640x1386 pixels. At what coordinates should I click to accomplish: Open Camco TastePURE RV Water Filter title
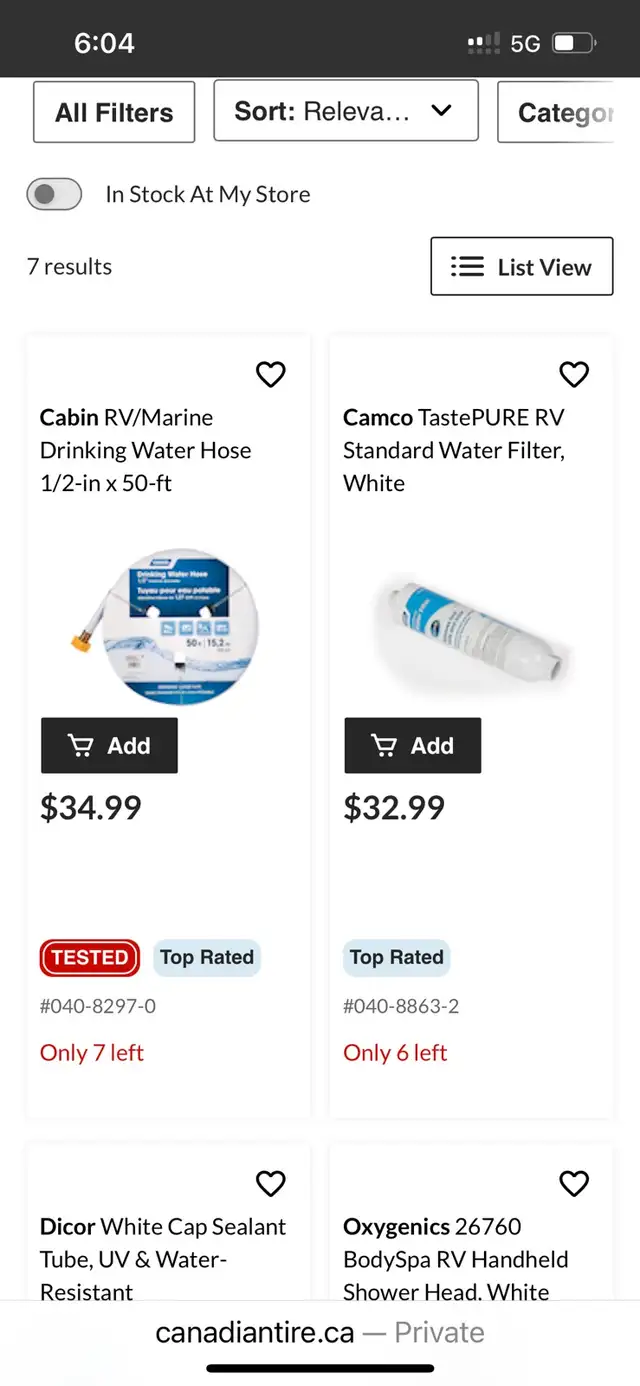tap(454, 450)
